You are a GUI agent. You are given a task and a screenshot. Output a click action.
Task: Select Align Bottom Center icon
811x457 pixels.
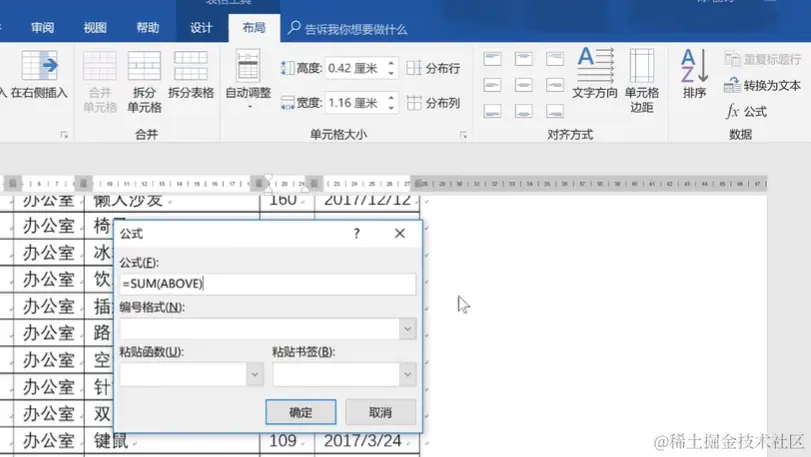[523, 111]
